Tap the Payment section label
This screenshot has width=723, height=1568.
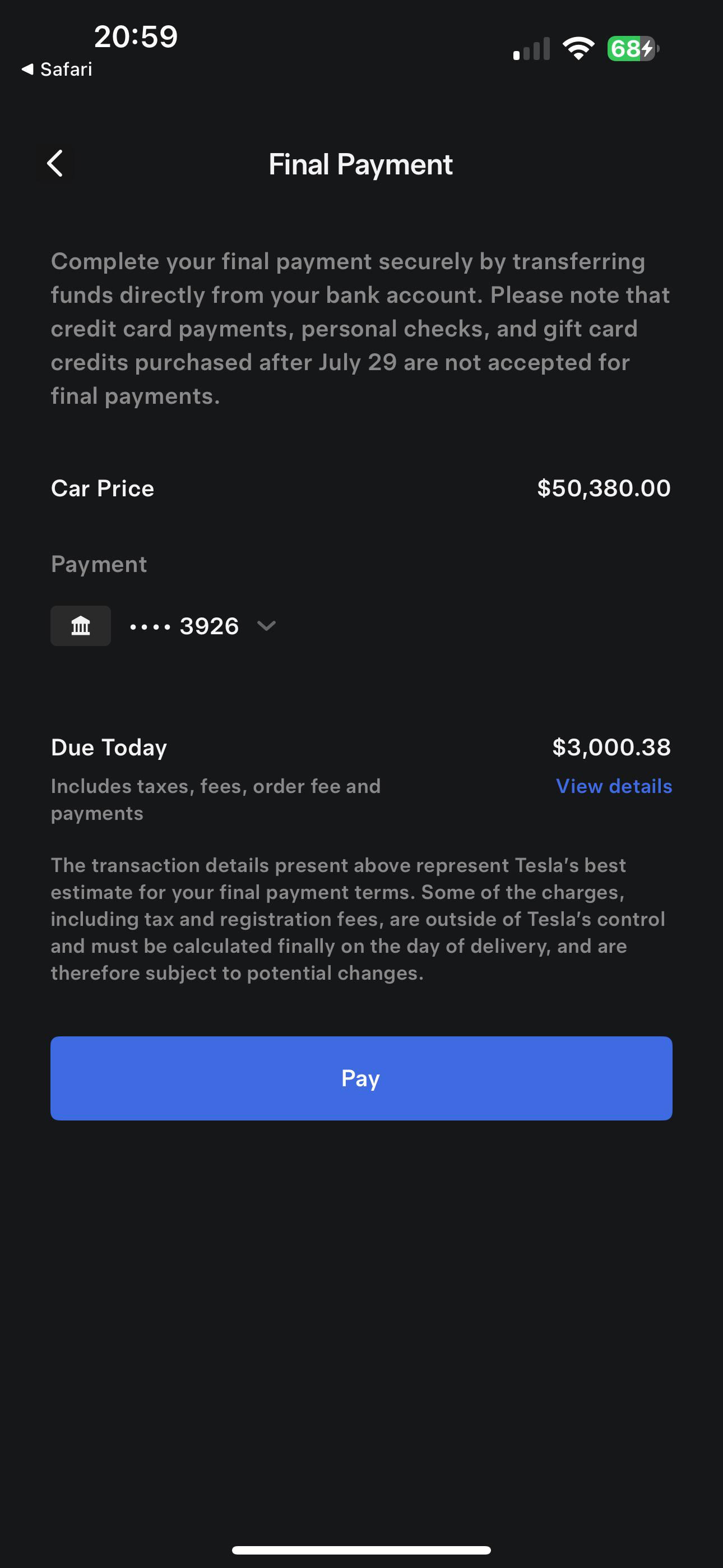tap(99, 564)
